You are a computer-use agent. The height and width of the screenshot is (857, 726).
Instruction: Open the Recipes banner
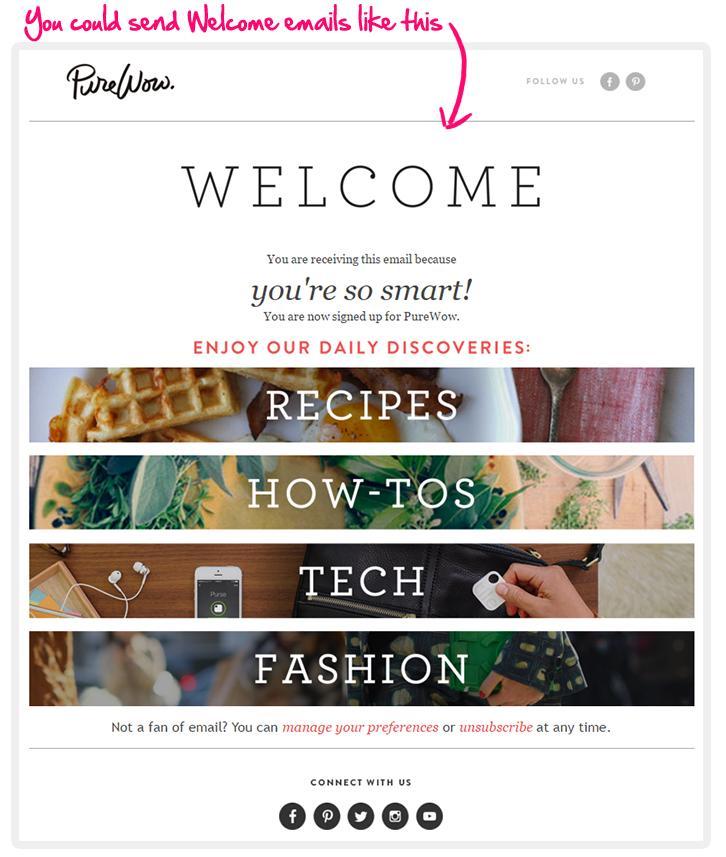point(362,404)
